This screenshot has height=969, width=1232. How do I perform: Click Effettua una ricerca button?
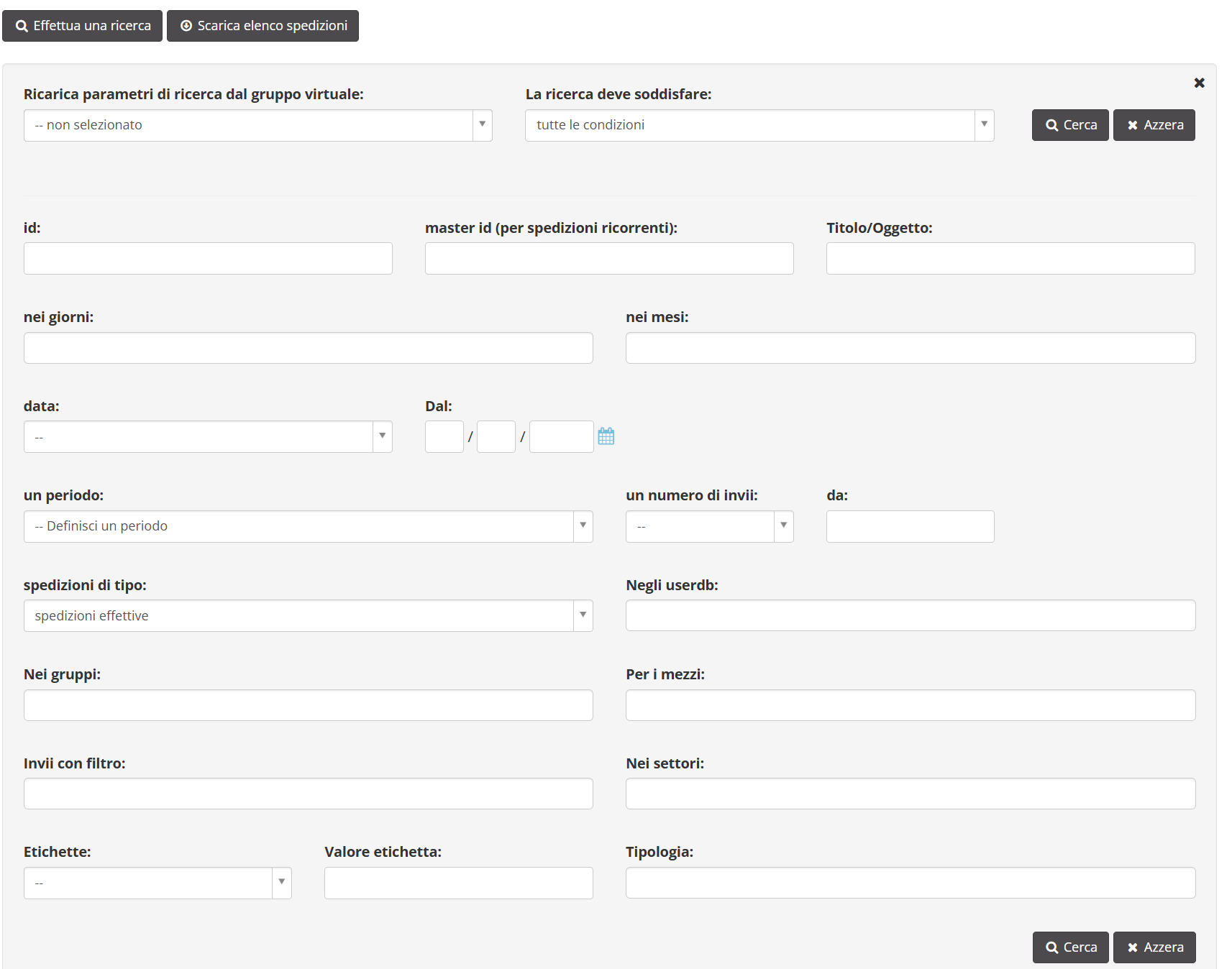[x=83, y=26]
